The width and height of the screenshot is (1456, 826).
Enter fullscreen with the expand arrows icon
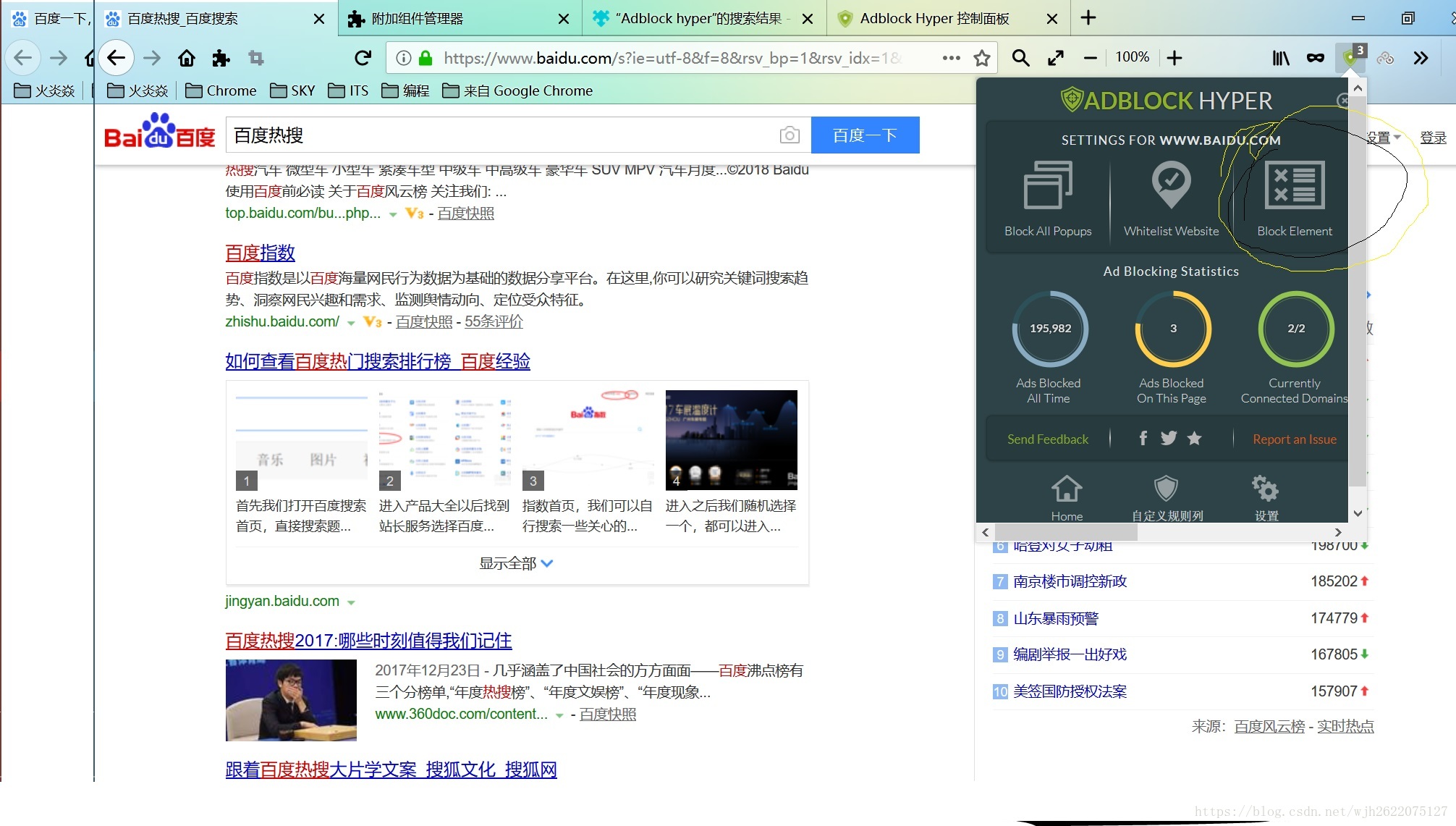point(1056,58)
